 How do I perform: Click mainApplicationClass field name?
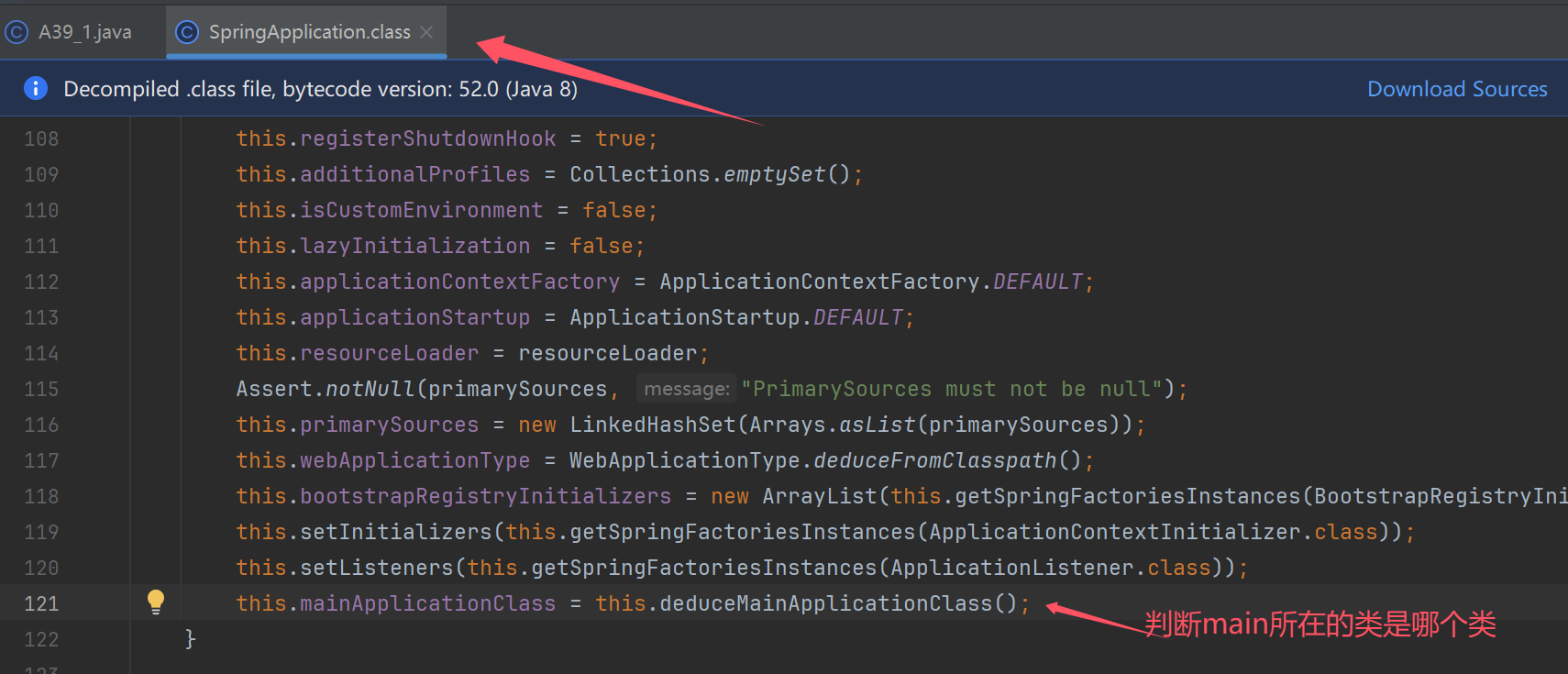pyautogui.click(x=428, y=603)
